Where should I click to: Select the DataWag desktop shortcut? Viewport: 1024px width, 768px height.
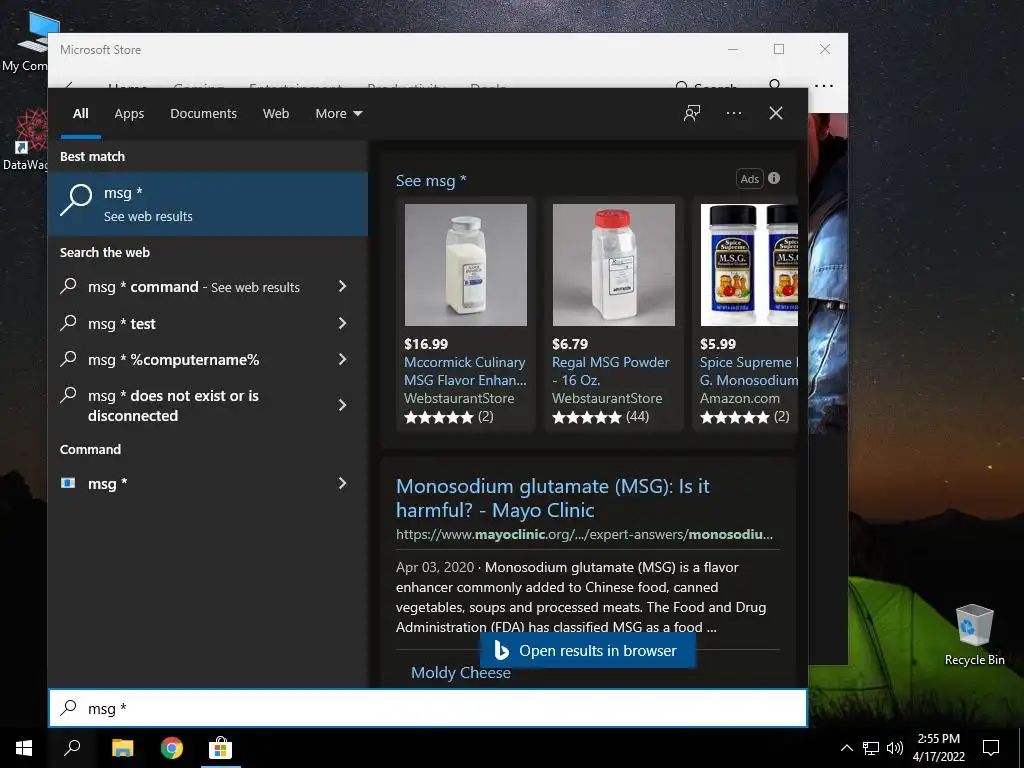coord(25,140)
